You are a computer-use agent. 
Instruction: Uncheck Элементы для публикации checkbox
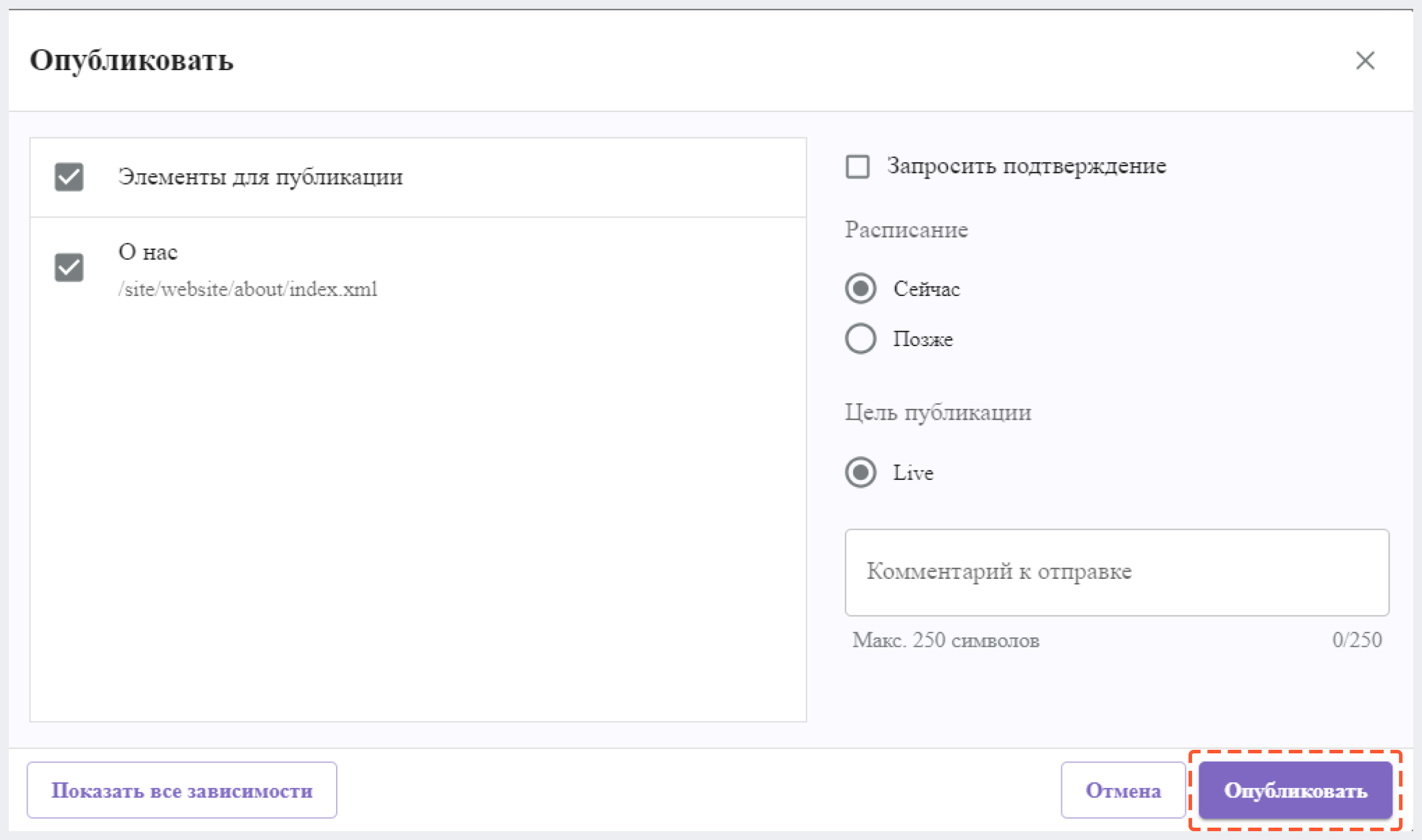point(69,177)
